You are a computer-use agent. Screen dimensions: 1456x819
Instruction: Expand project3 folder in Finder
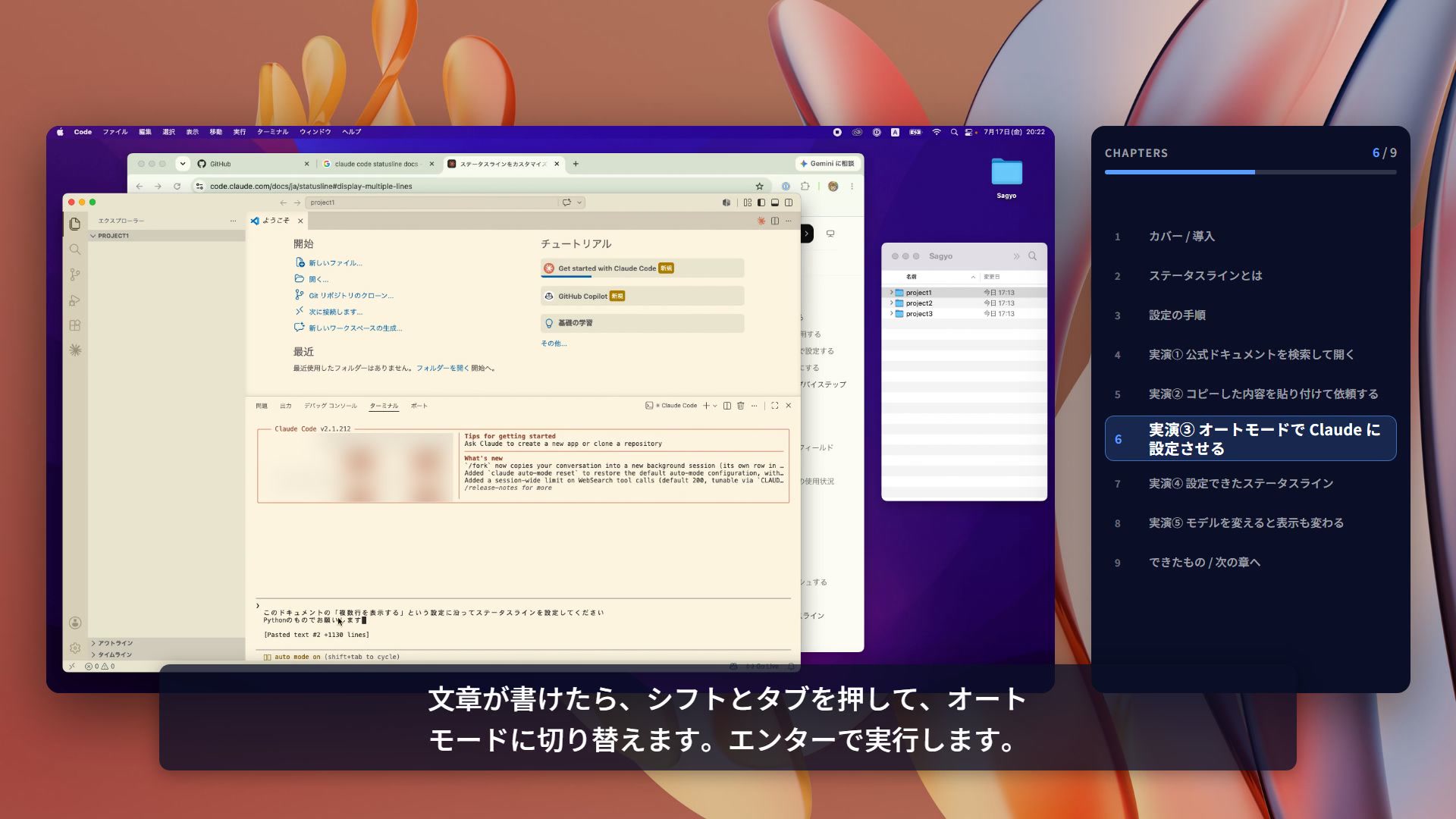[x=891, y=314]
